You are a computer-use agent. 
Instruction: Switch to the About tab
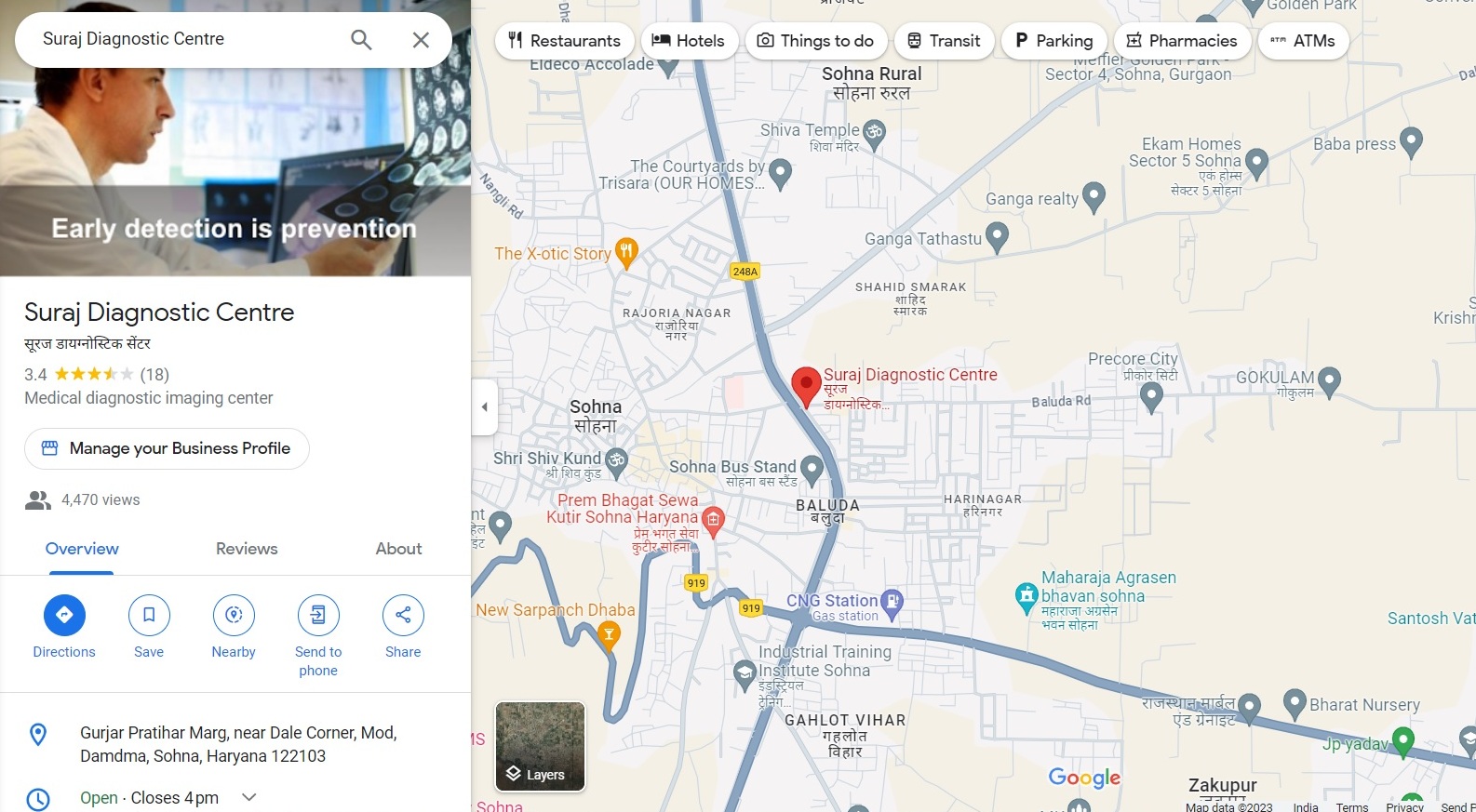[398, 549]
